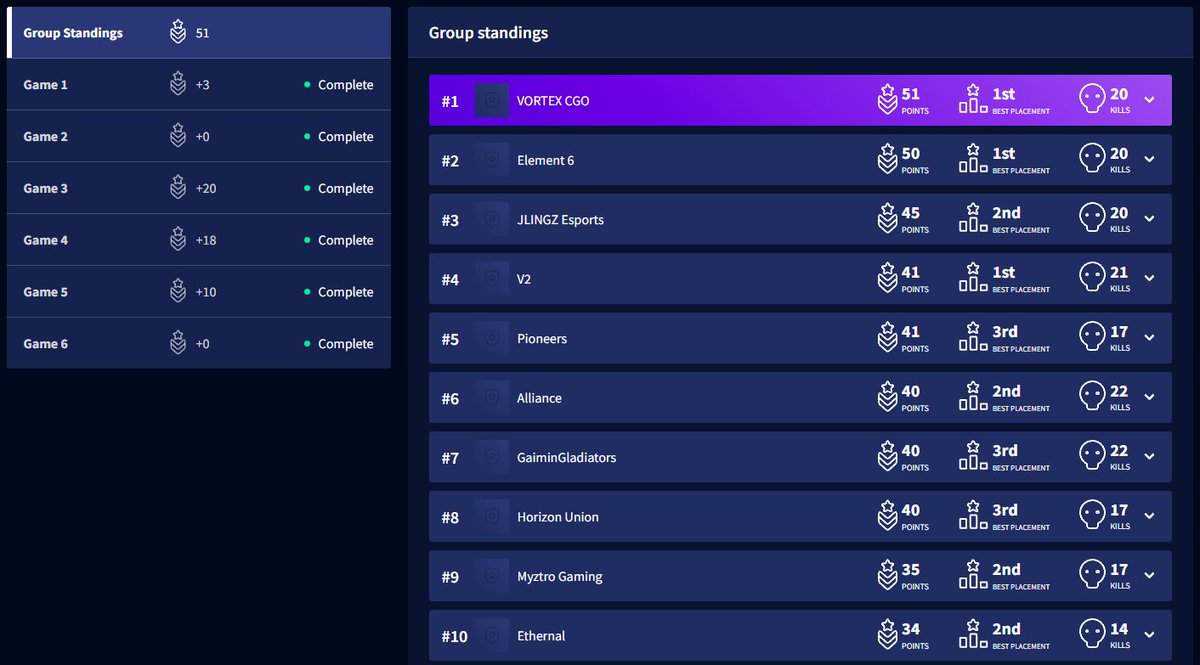Select Game 1 in sidebar

[x=199, y=85]
